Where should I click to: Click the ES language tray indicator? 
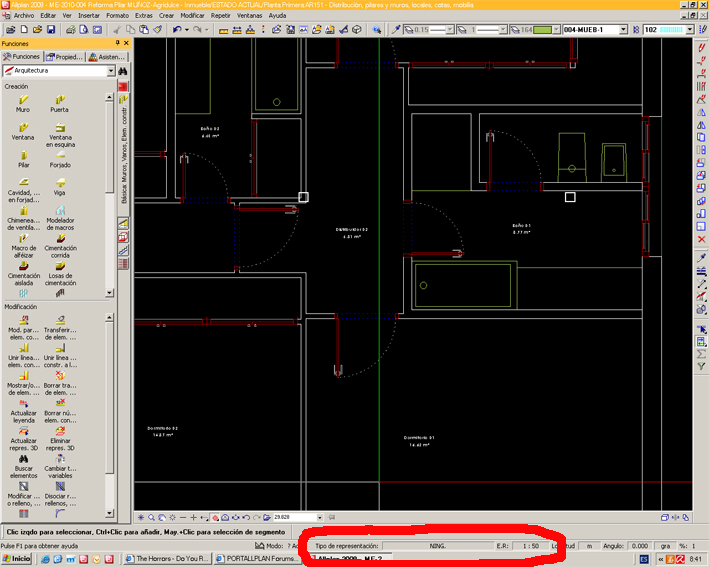click(644, 559)
